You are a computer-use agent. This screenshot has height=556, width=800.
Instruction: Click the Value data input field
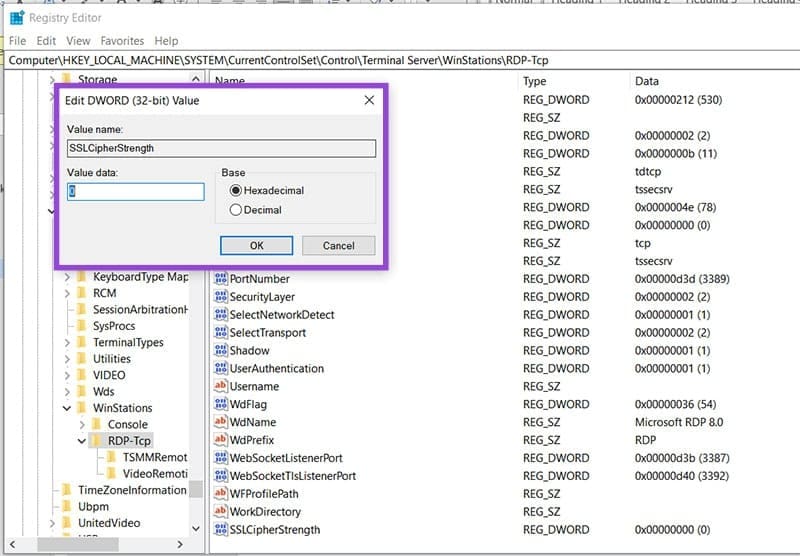tap(136, 191)
